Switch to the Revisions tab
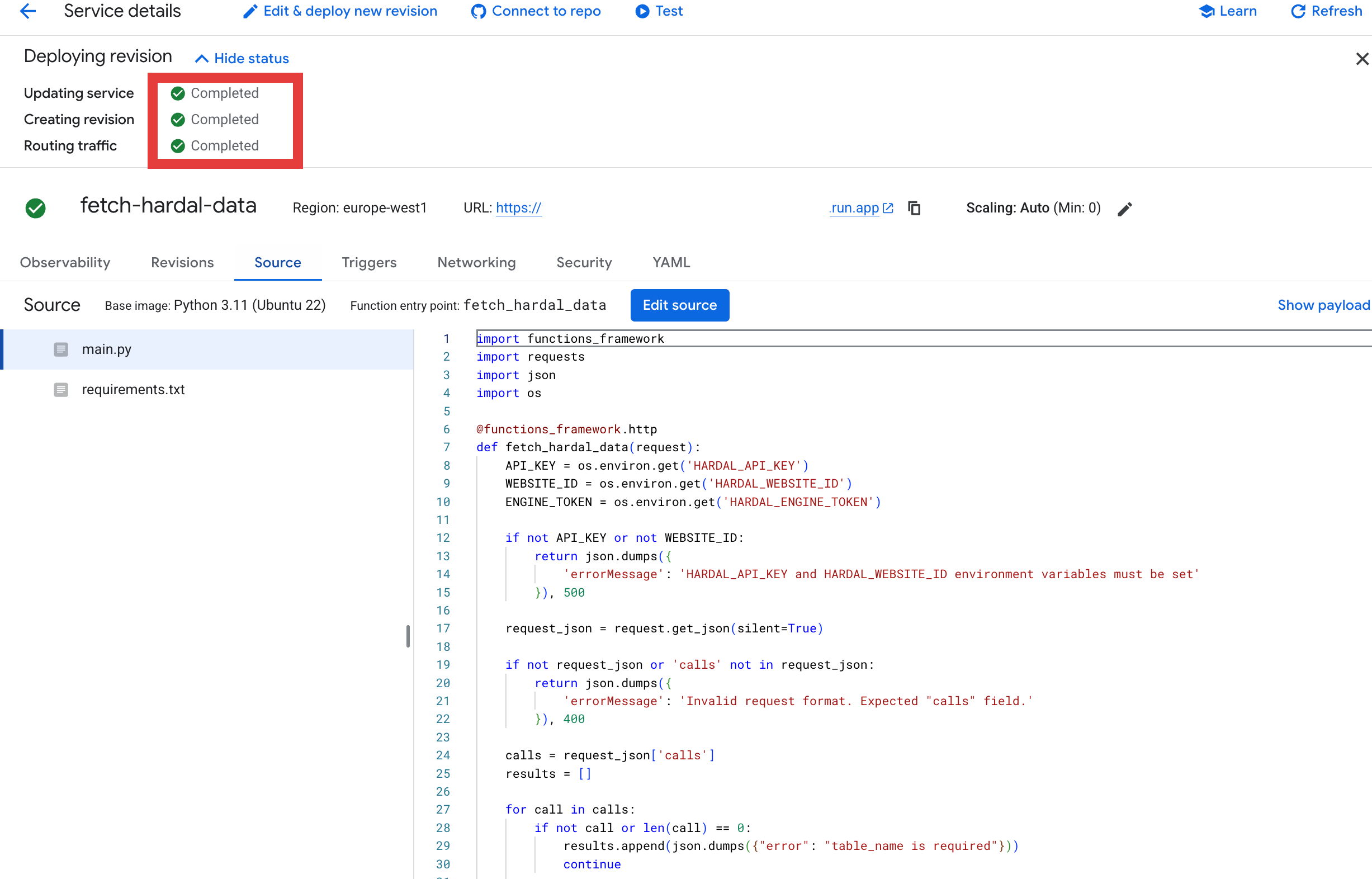The height and width of the screenshot is (879, 1372). click(x=182, y=263)
